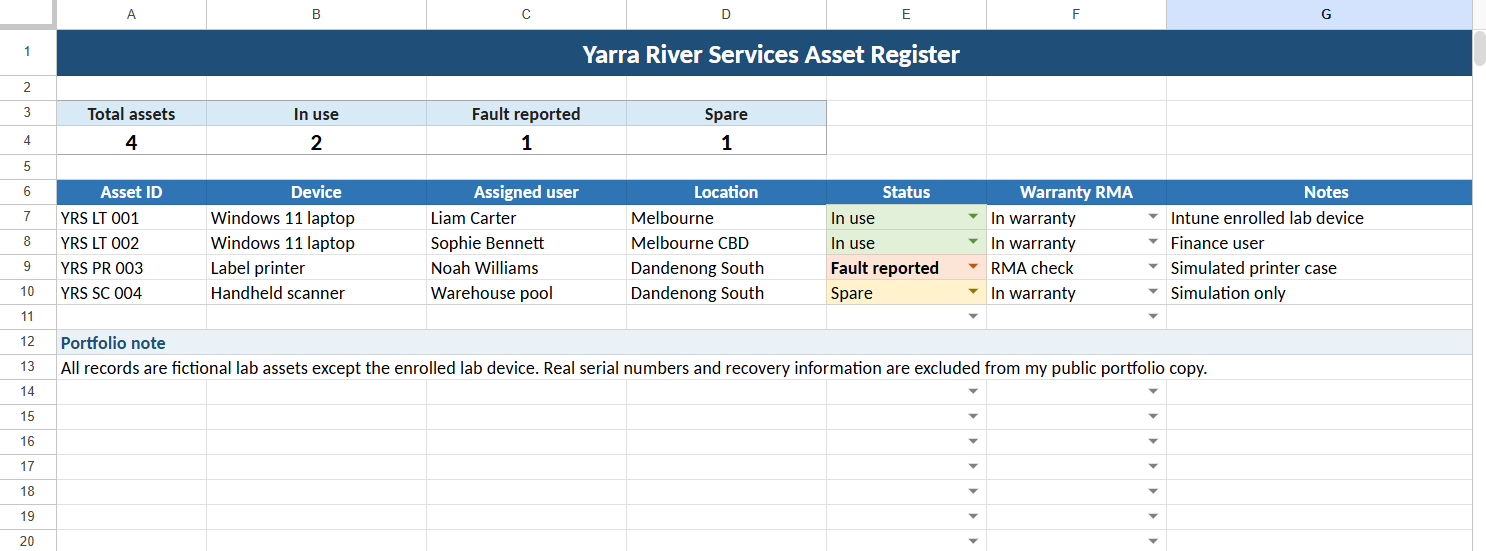Select column C header

pos(527,14)
